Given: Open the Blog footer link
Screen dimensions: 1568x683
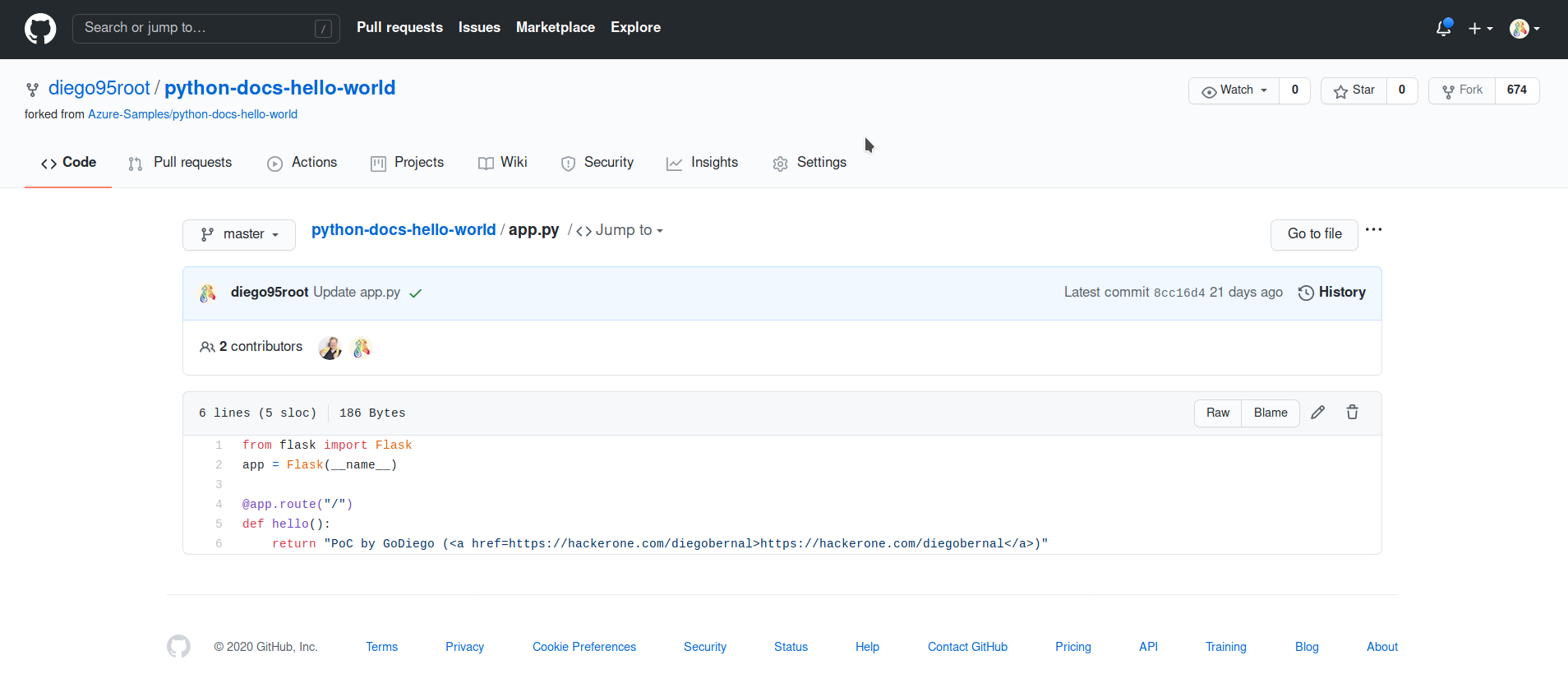Looking at the screenshot, I should [x=1307, y=647].
